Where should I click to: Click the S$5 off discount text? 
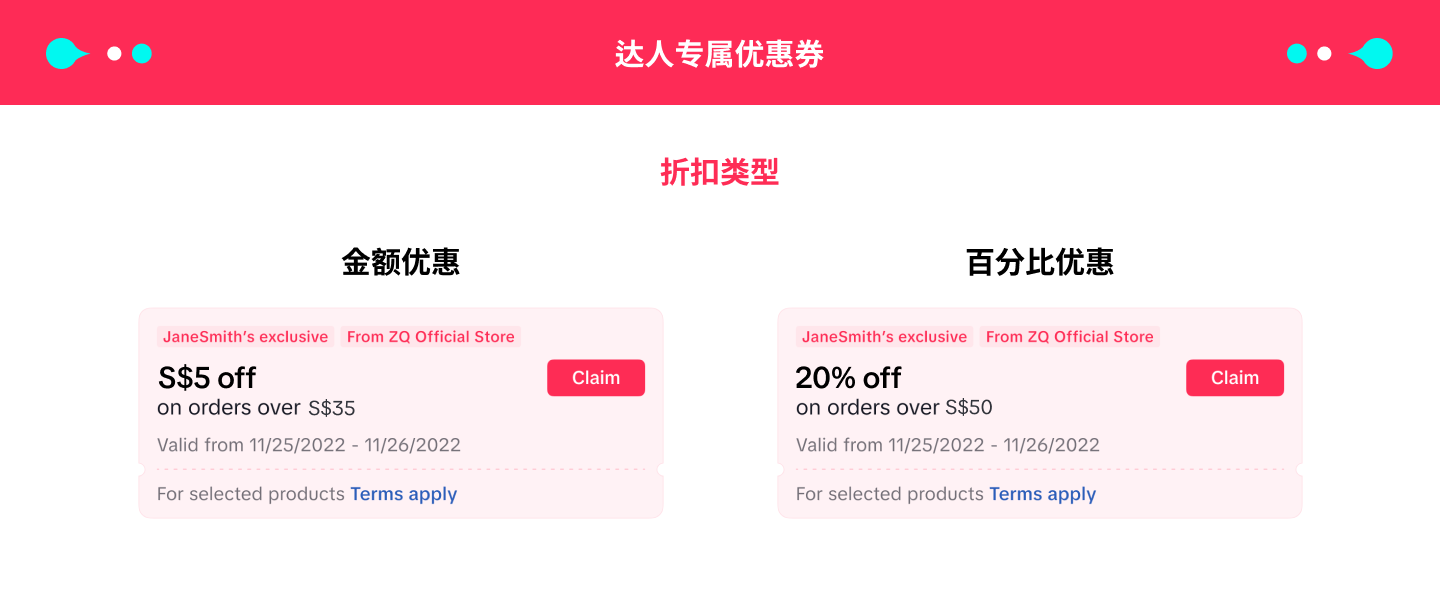coord(207,378)
